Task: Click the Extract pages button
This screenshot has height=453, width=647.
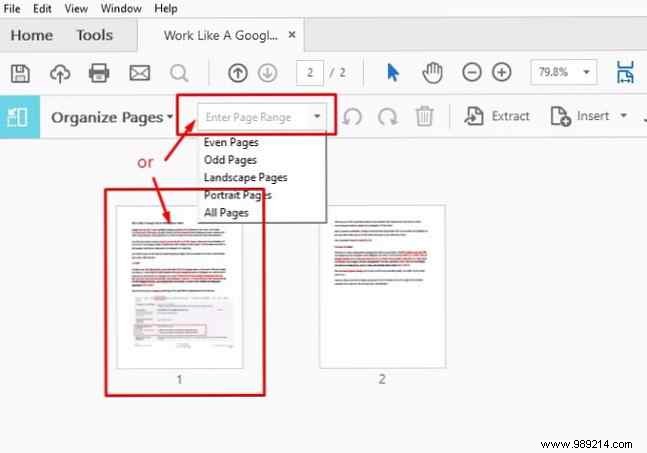Action: (x=497, y=116)
